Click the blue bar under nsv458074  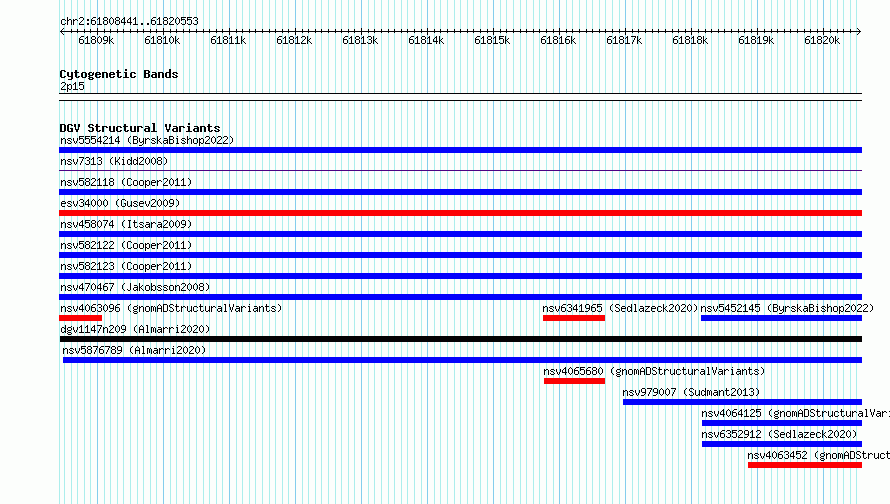(460, 234)
